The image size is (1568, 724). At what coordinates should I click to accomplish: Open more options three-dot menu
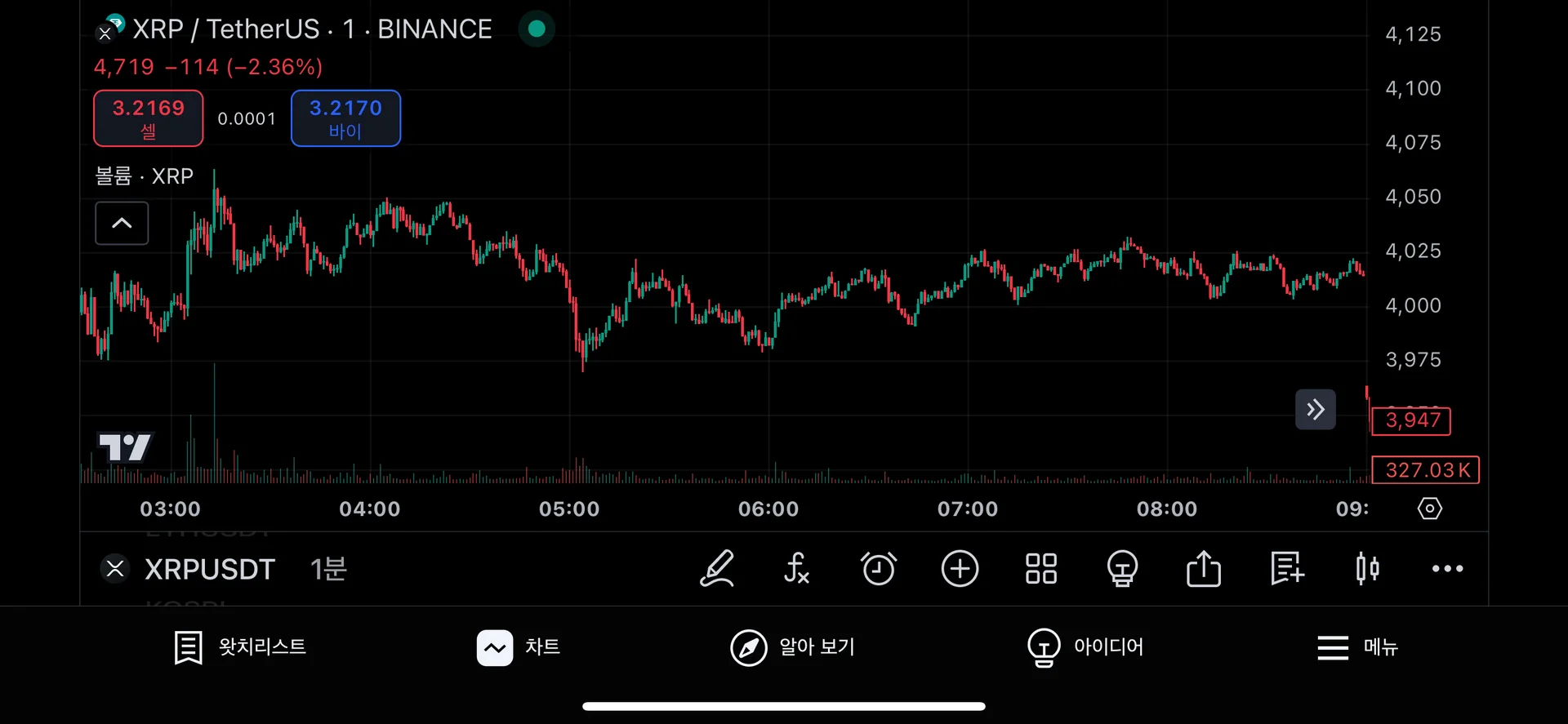point(1447,569)
